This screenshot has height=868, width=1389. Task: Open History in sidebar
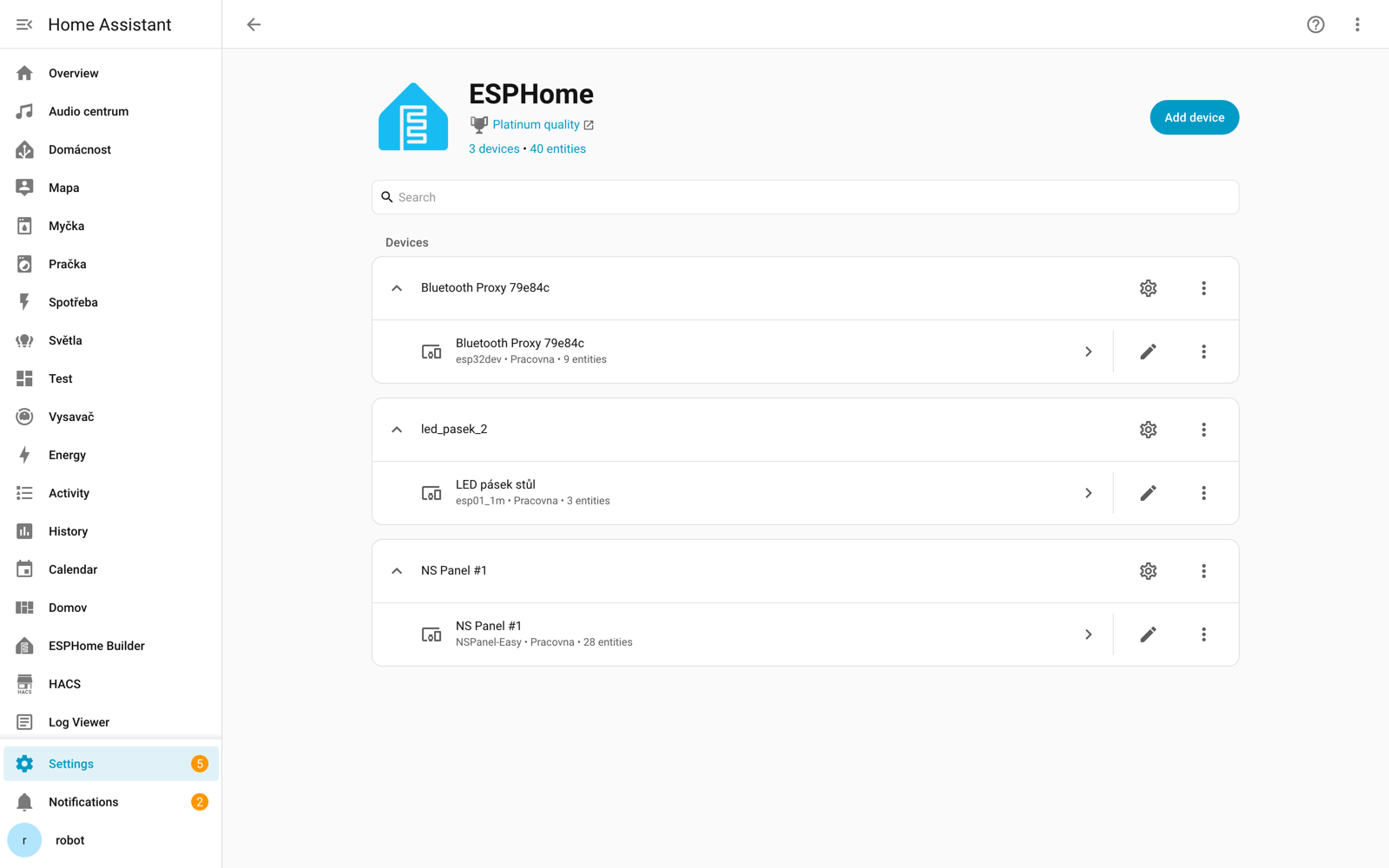coord(111,531)
